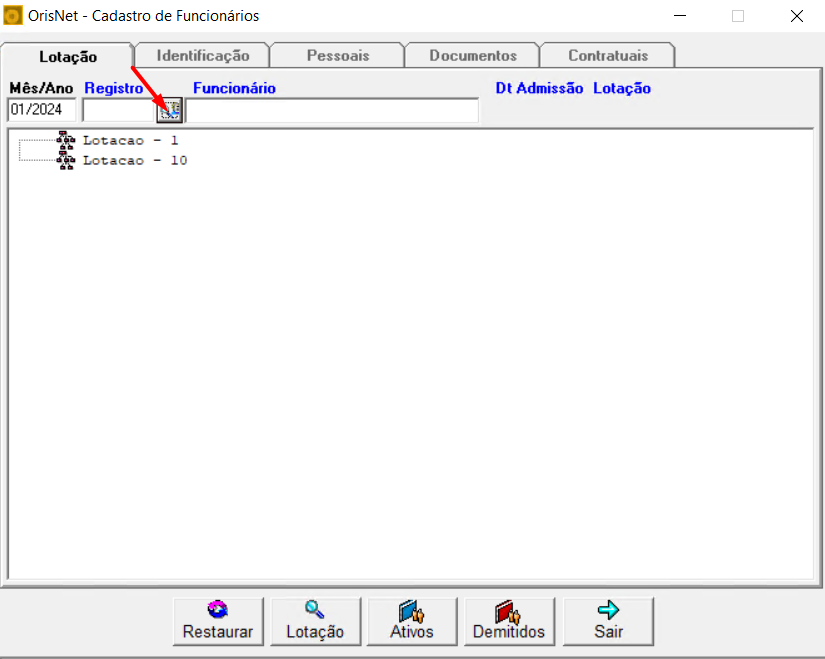Switch to the Identificação tab

coord(203,56)
